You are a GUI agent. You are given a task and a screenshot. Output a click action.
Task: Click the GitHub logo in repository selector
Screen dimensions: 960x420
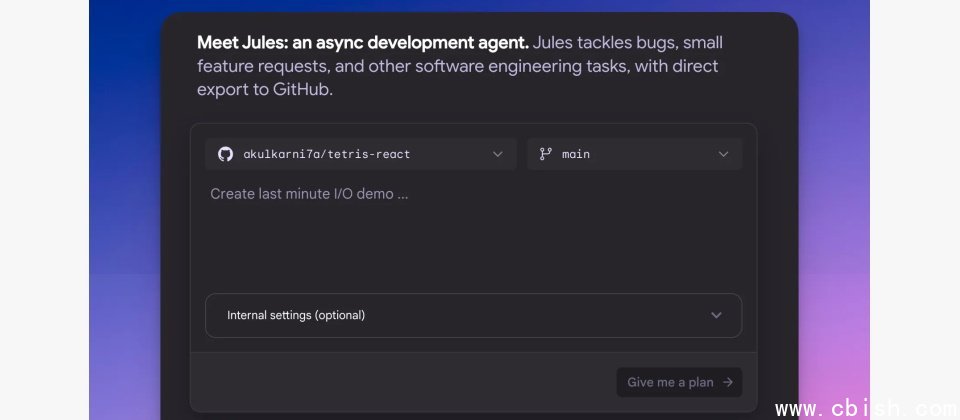[x=225, y=154]
